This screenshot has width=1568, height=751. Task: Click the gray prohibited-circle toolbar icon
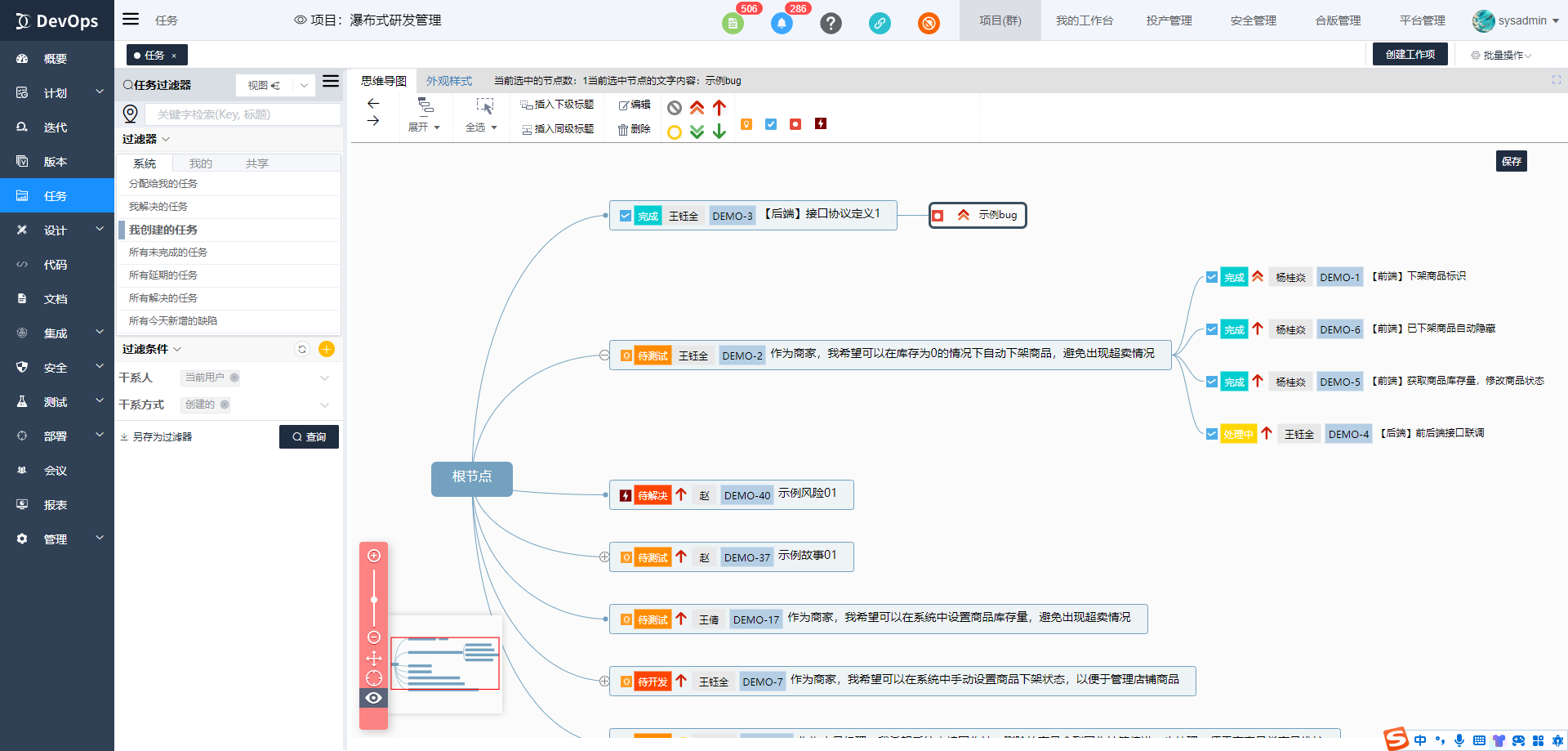[x=675, y=108]
